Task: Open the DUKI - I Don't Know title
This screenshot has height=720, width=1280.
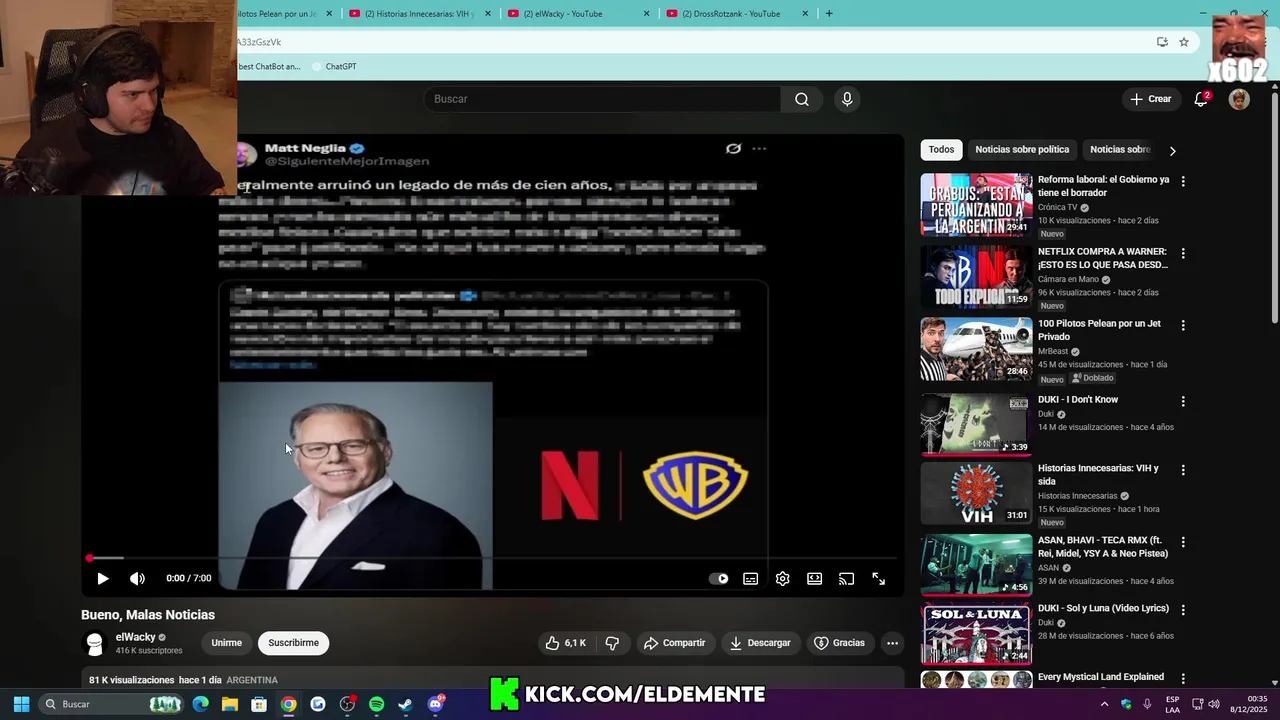Action: pyautogui.click(x=1078, y=400)
